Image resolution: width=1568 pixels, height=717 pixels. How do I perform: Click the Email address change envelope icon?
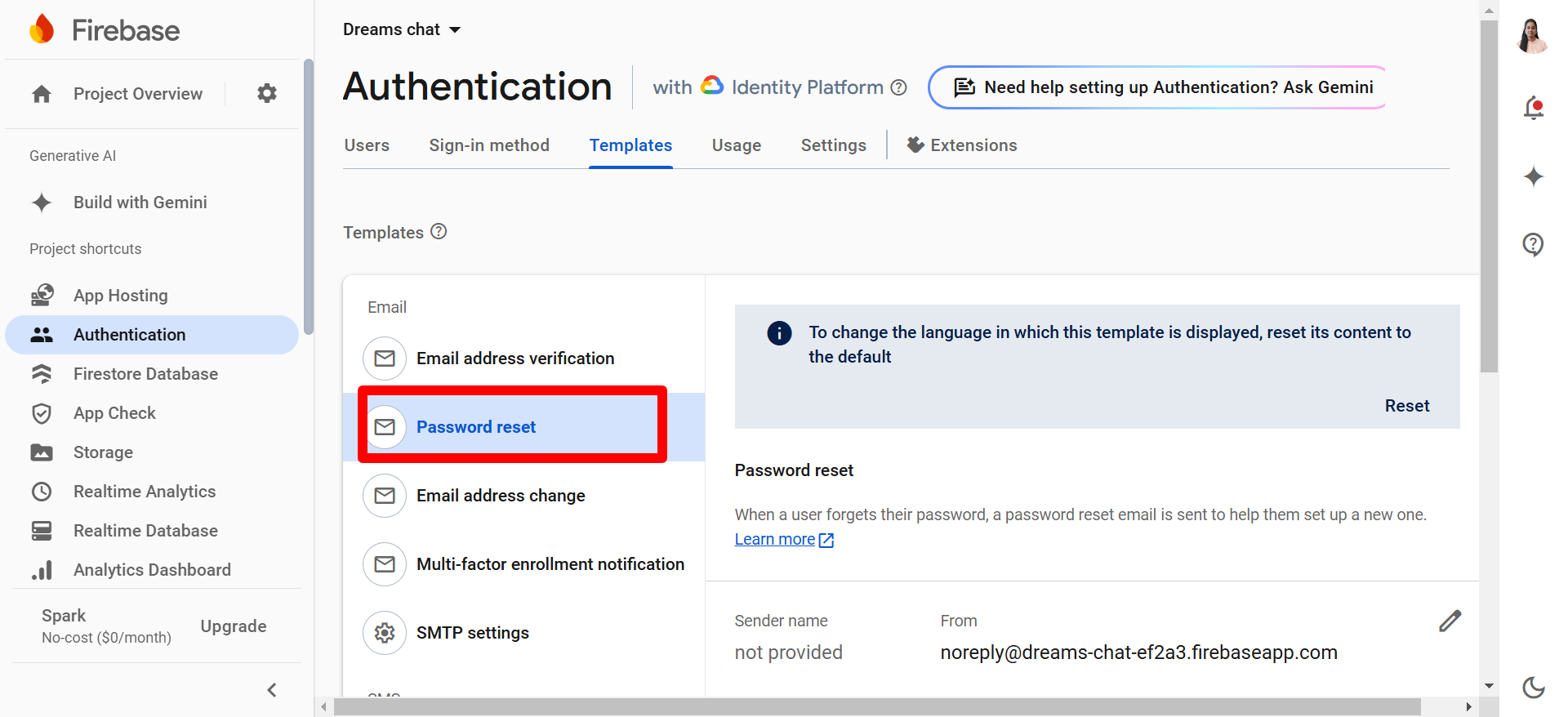(385, 496)
